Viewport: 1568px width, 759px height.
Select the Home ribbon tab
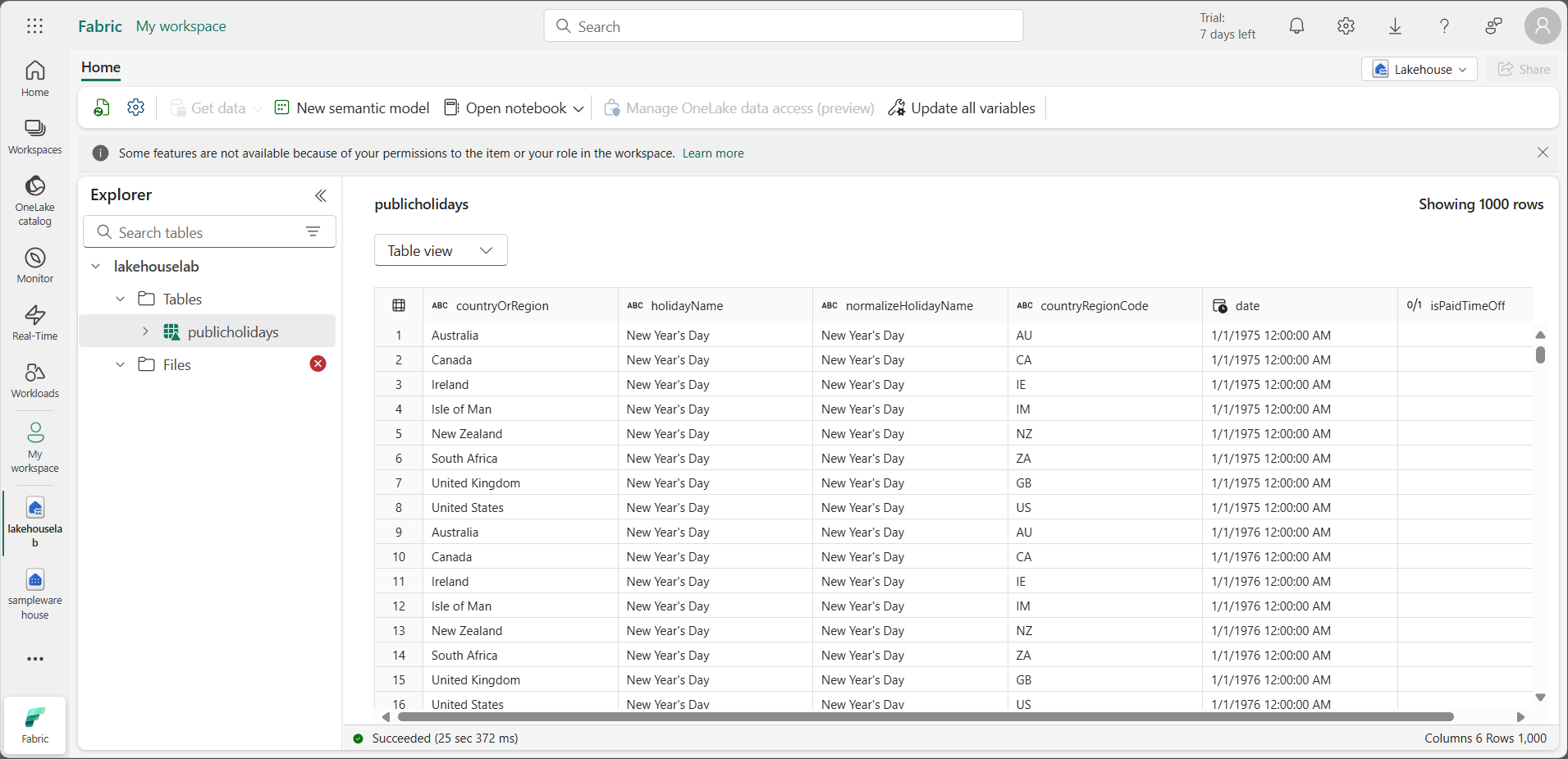click(x=101, y=67)
